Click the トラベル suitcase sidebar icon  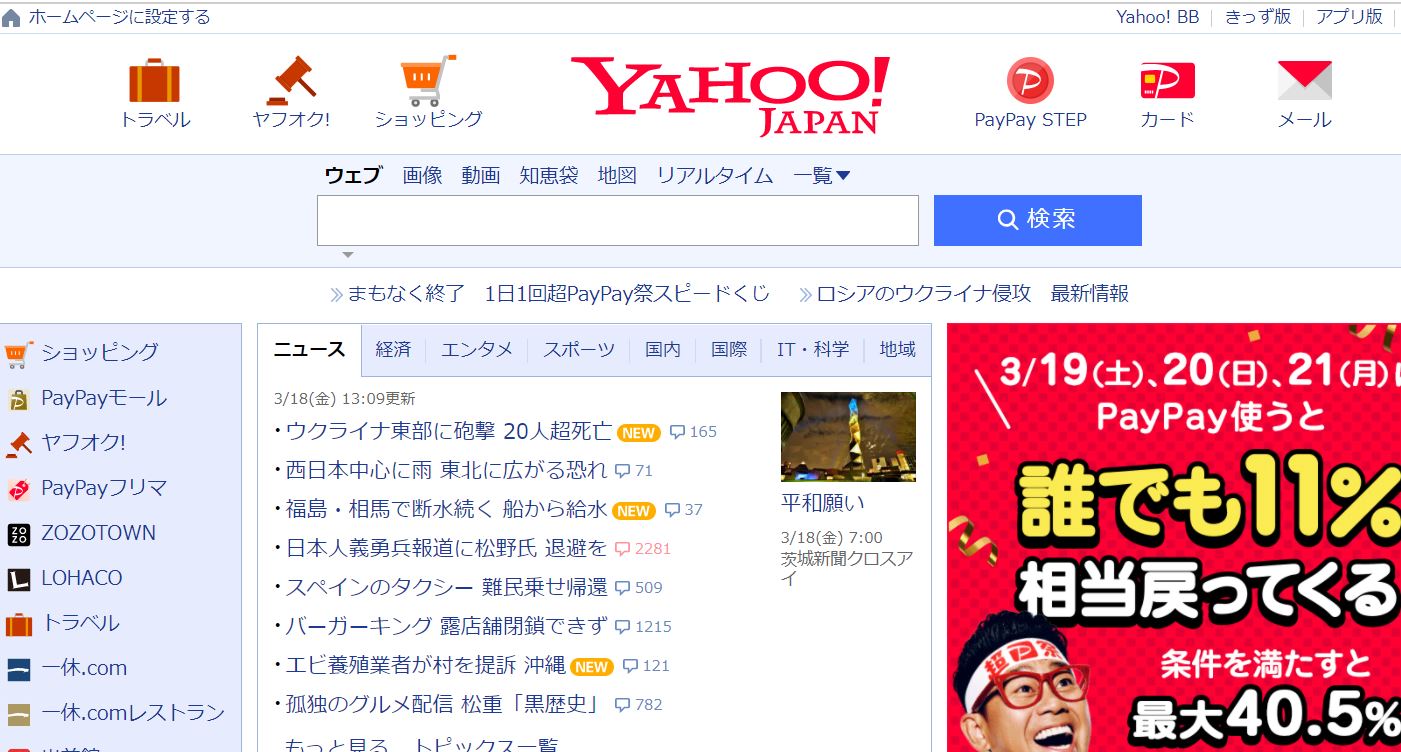click(x=19, y=624)
